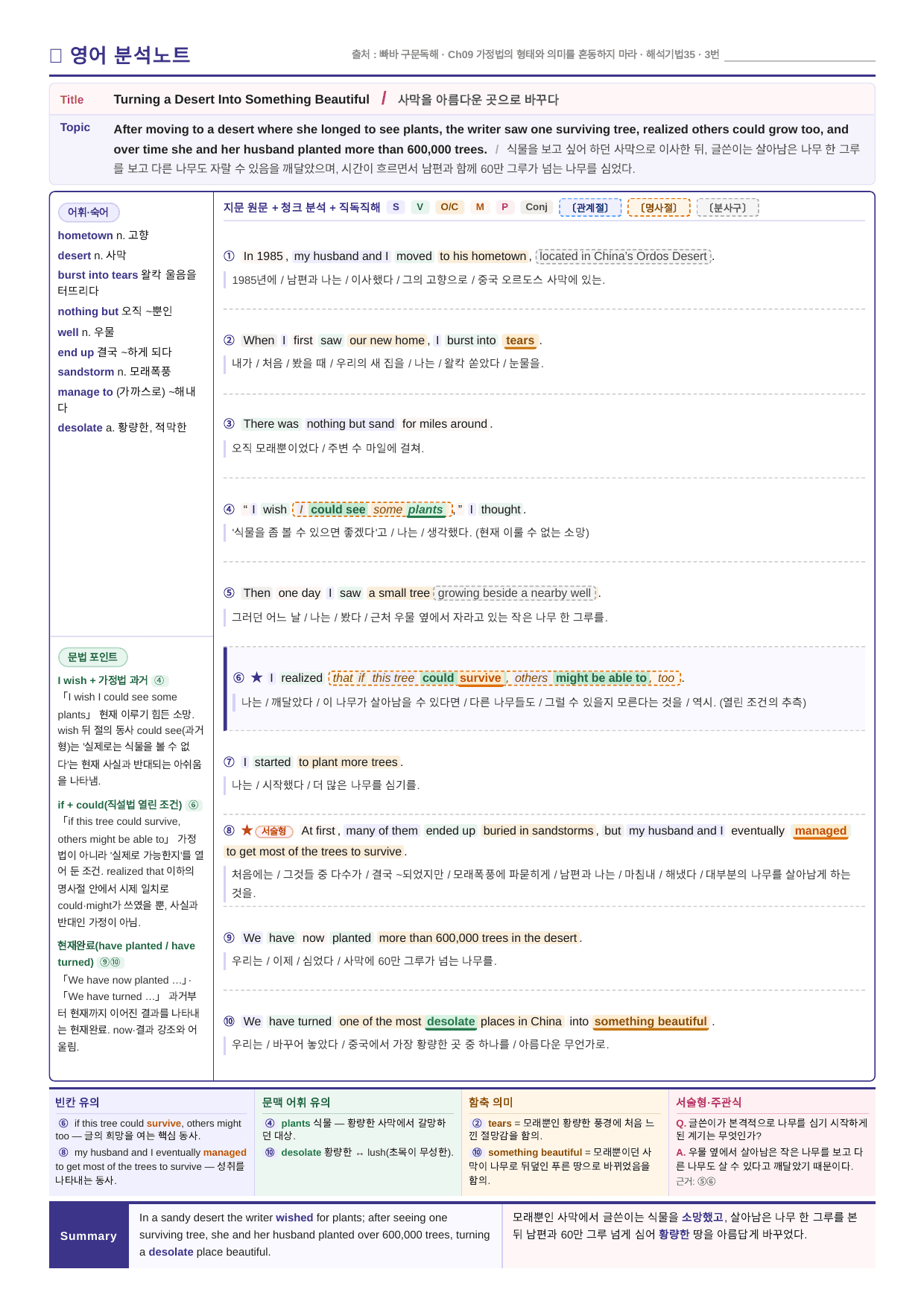
Task: Click vocabulary entry 'burst into tears'
Action: coord(127,282)
